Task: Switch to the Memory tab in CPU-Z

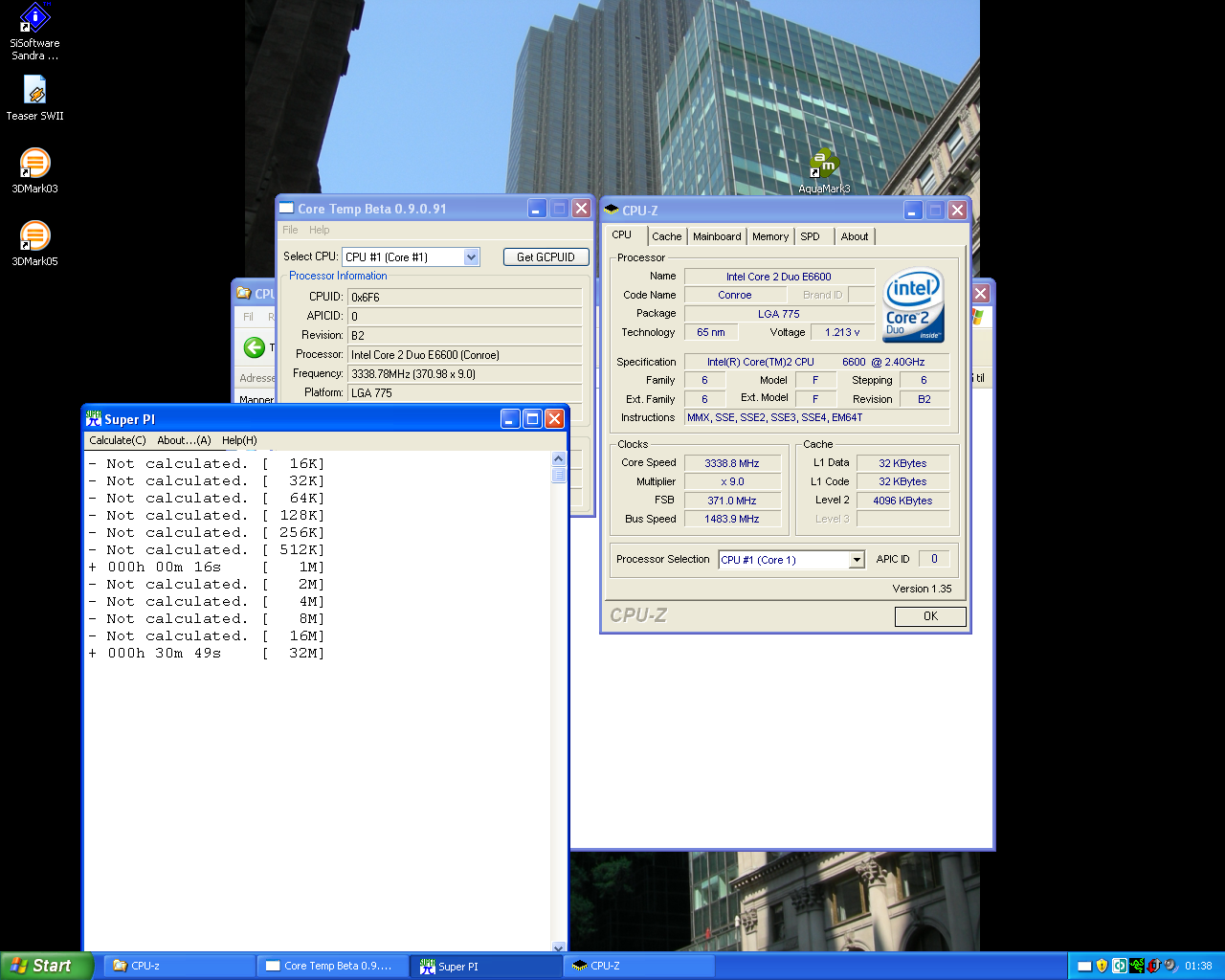Action: point(770,236)
